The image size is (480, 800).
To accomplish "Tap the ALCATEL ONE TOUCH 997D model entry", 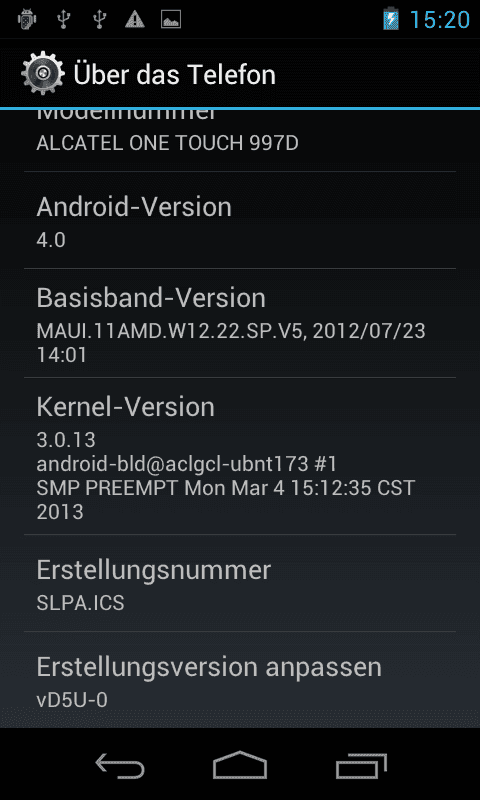I will click(x=240, y=140).
